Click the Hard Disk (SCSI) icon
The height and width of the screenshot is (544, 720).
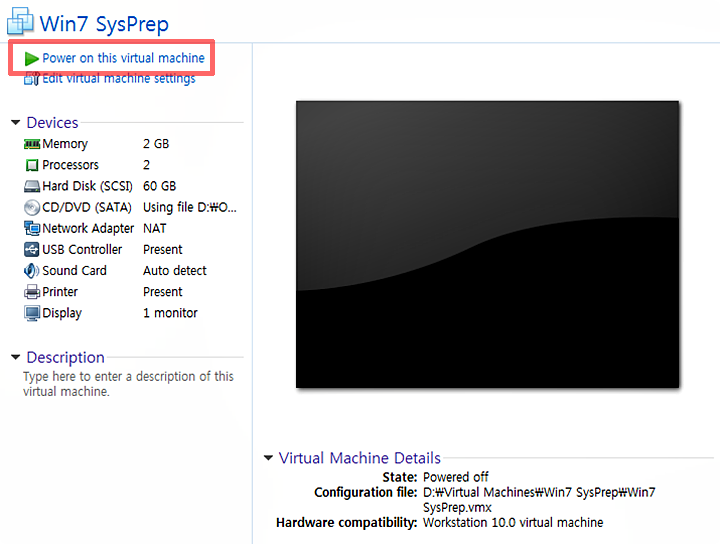coord(32,186)
